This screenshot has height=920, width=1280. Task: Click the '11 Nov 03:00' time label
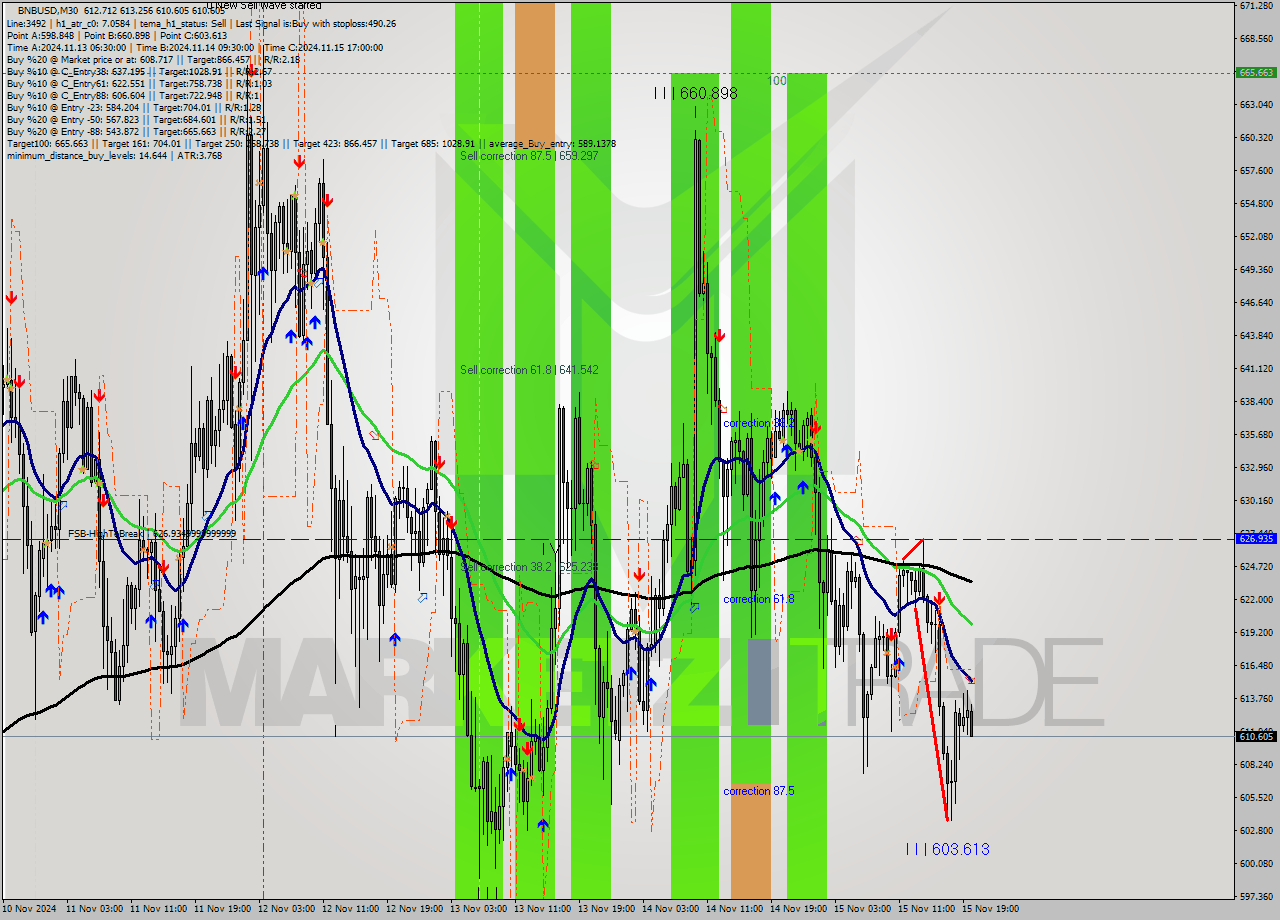point(94,909)
